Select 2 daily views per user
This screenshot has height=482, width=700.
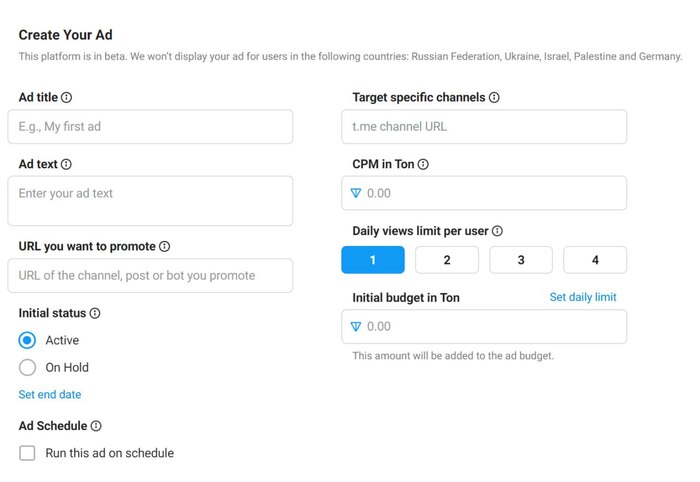coord(447,260)
